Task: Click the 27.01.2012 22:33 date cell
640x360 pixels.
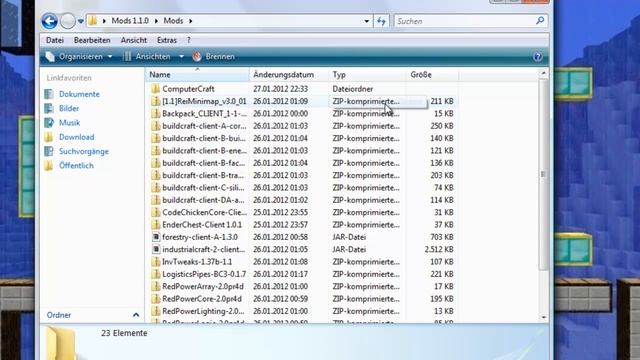Action: 280,89
